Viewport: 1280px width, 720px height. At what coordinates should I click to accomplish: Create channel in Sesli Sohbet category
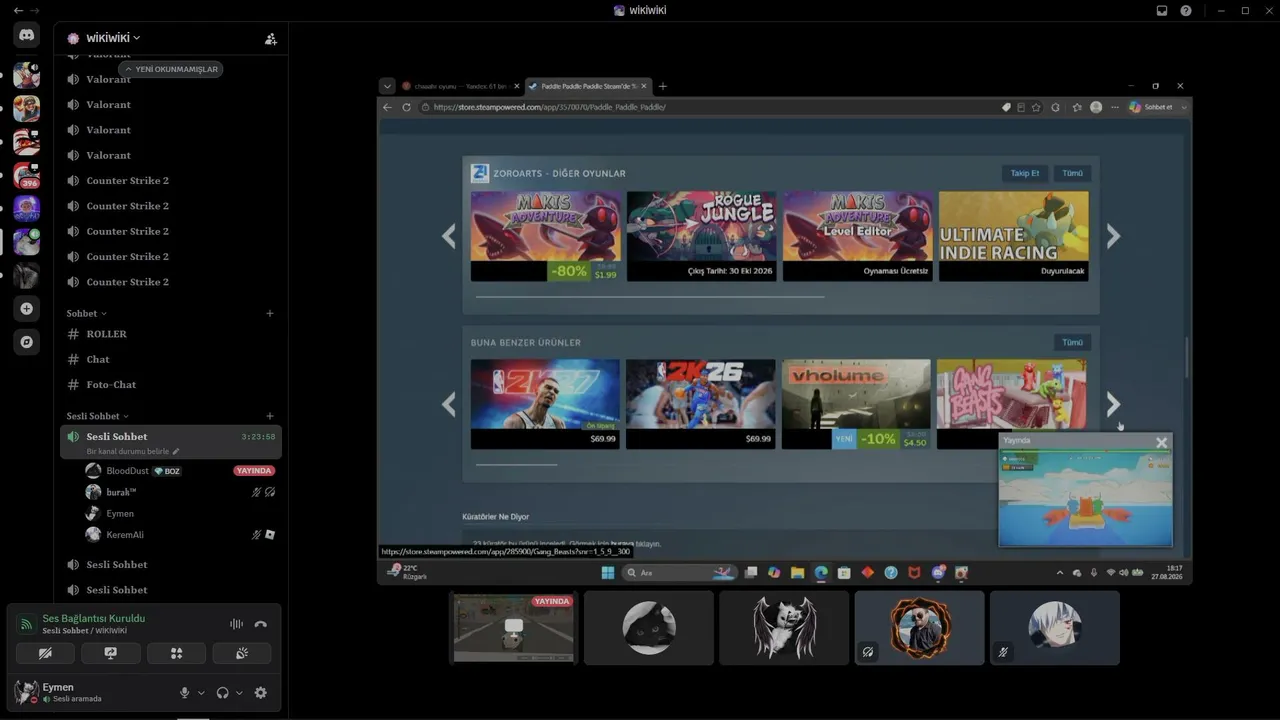[270, 416]
